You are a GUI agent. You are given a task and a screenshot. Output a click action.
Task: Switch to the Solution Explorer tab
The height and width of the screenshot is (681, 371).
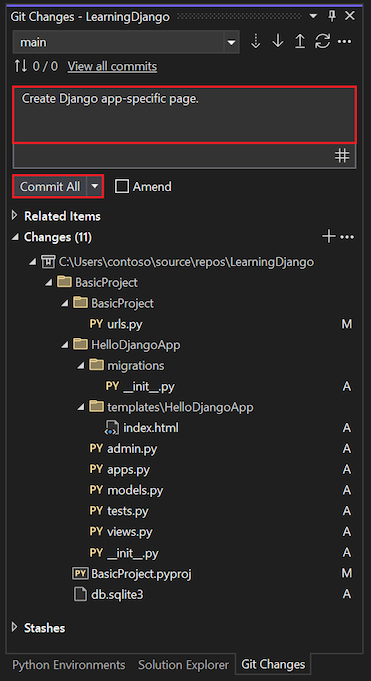[183, 665]
